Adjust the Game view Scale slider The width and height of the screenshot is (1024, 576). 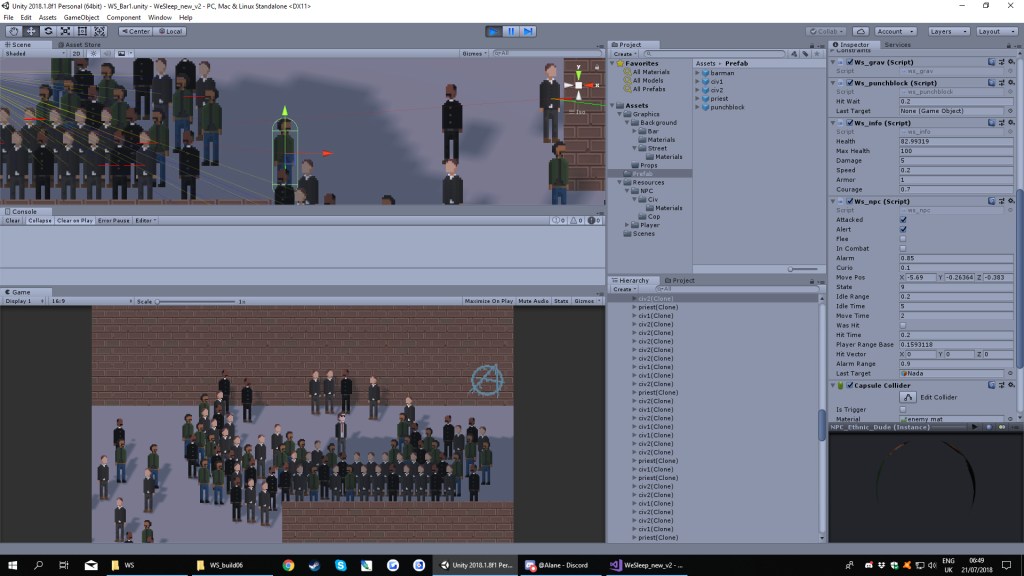click(190, 300)
